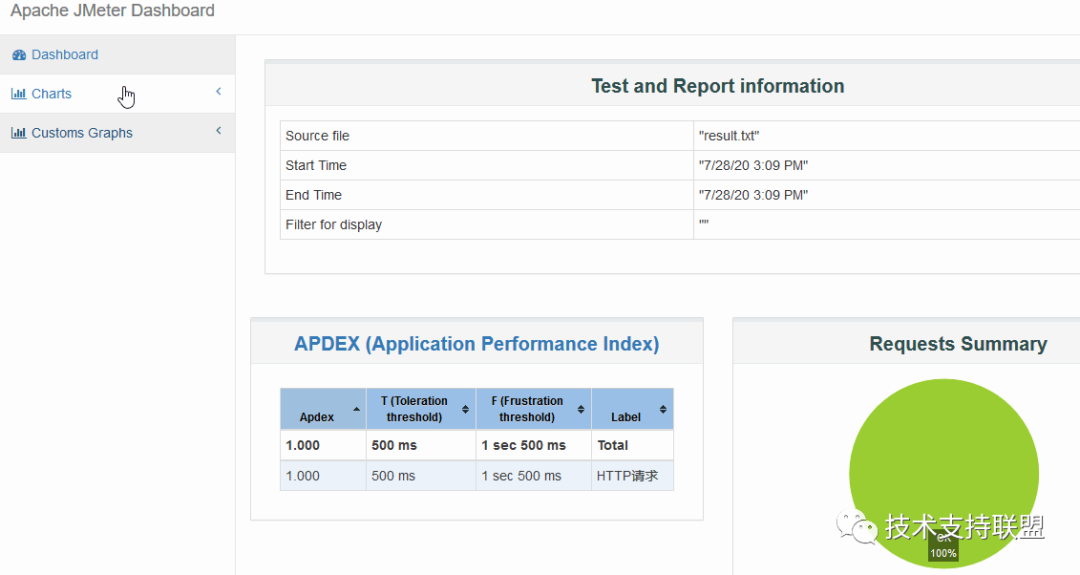Image resolution: width=1080 pixels, height=575 pixels.
Task: Click the WeChat logo watermark
Action: tap(856, 526)
